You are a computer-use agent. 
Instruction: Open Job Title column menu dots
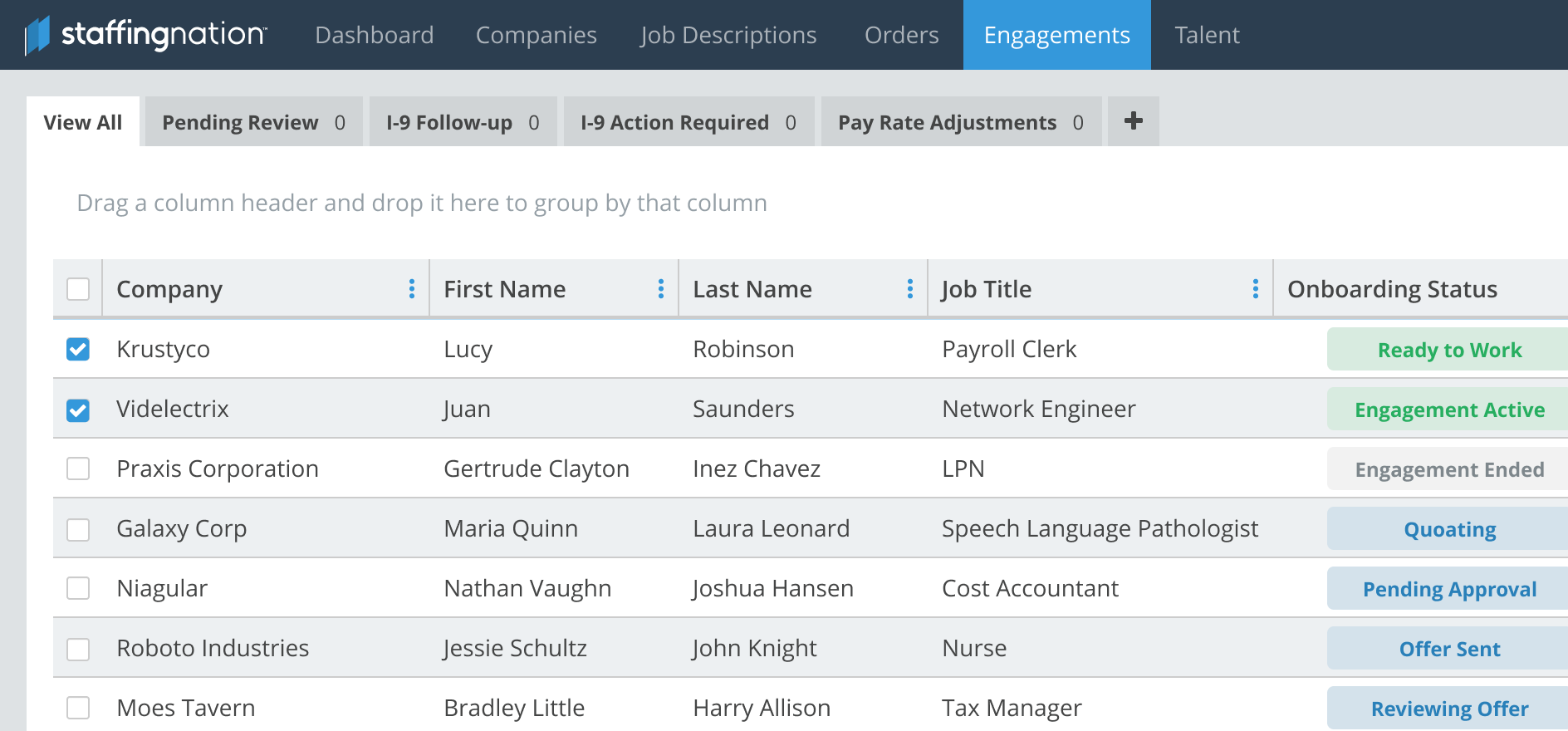pos(1256,288)
